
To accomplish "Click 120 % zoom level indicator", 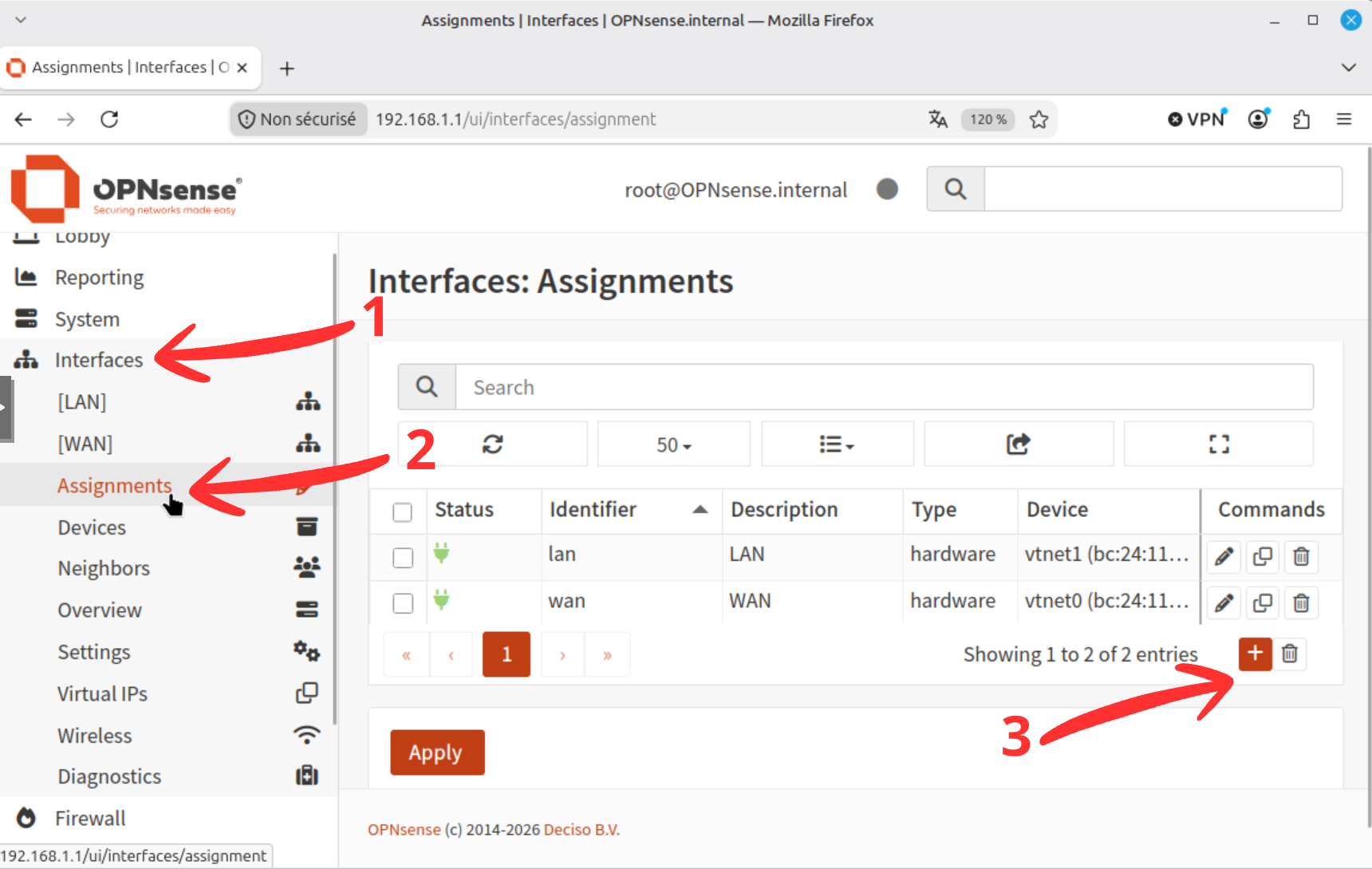I will 988,119.
